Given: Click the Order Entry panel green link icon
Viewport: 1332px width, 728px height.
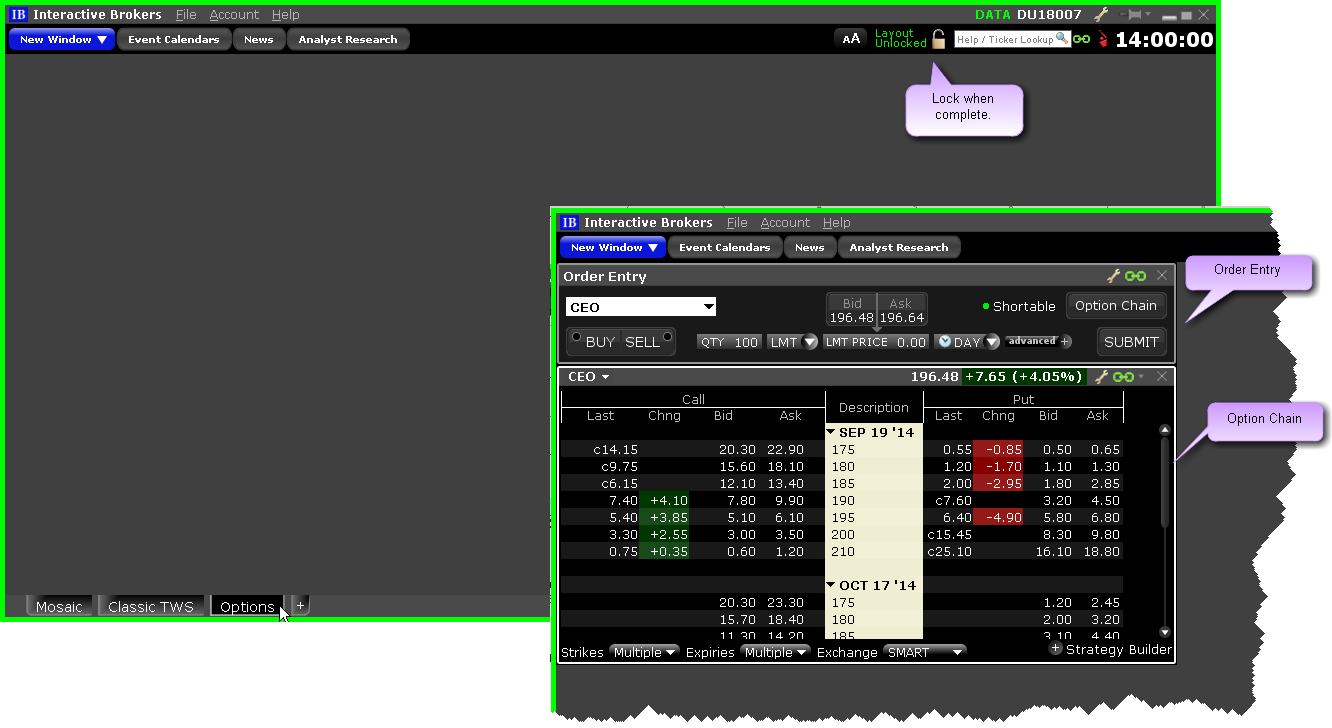Looking at the screenshot, I should click(x=1135, y=276).
